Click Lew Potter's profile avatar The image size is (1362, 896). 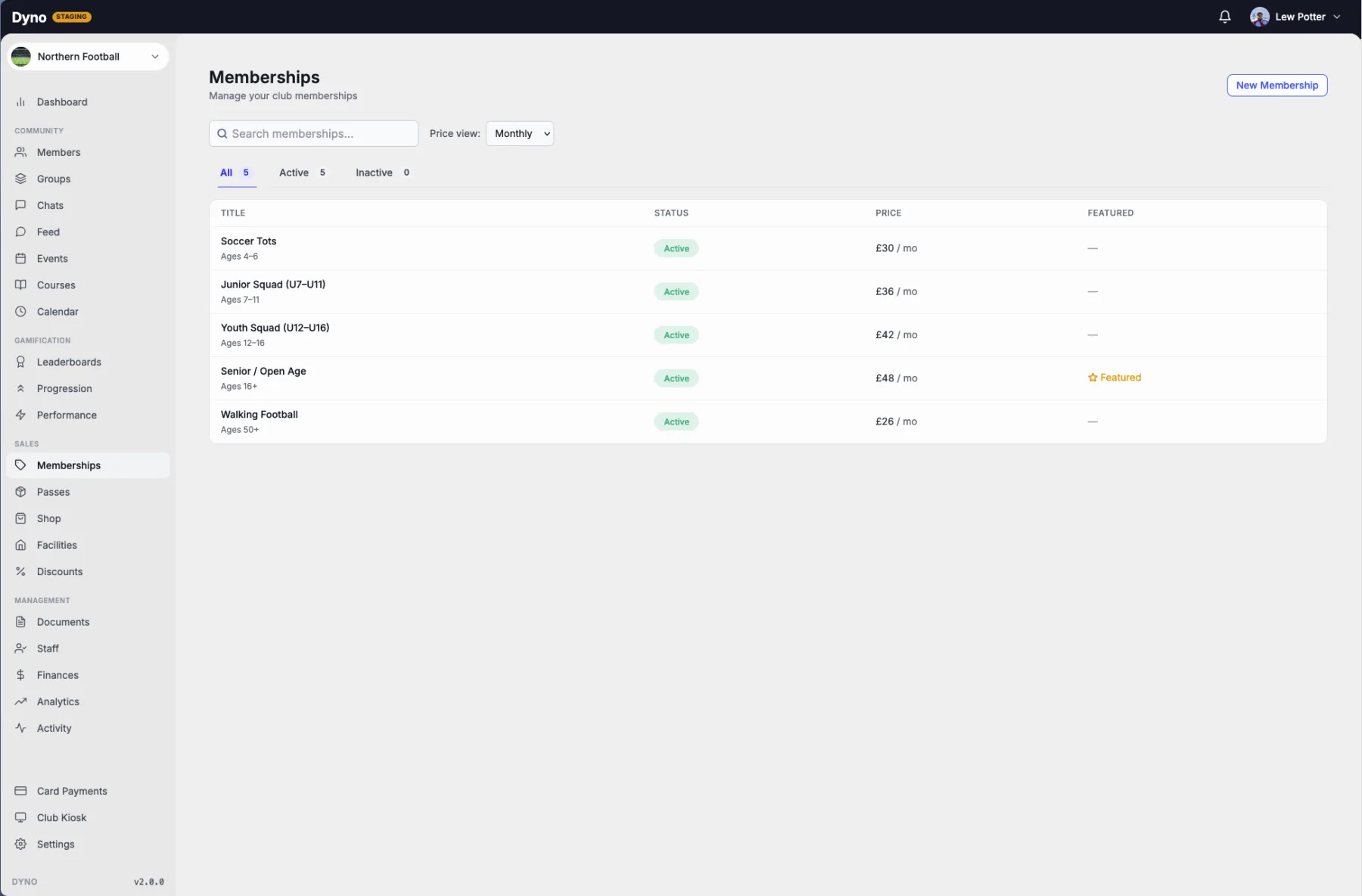(1259, 17)
